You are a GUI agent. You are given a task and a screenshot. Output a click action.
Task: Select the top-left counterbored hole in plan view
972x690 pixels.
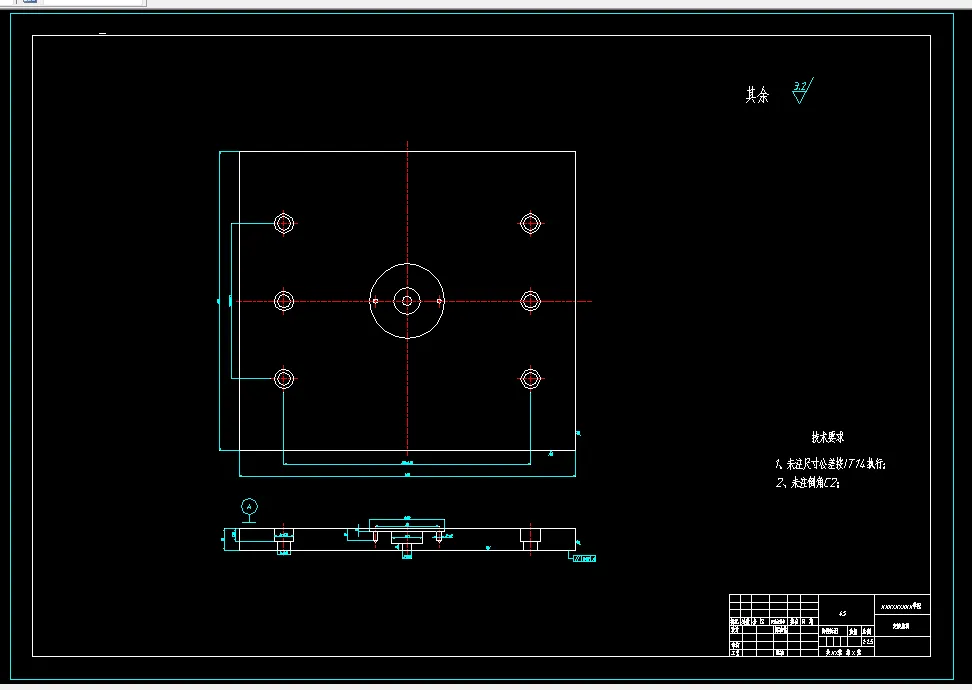(x=284, y=223)
